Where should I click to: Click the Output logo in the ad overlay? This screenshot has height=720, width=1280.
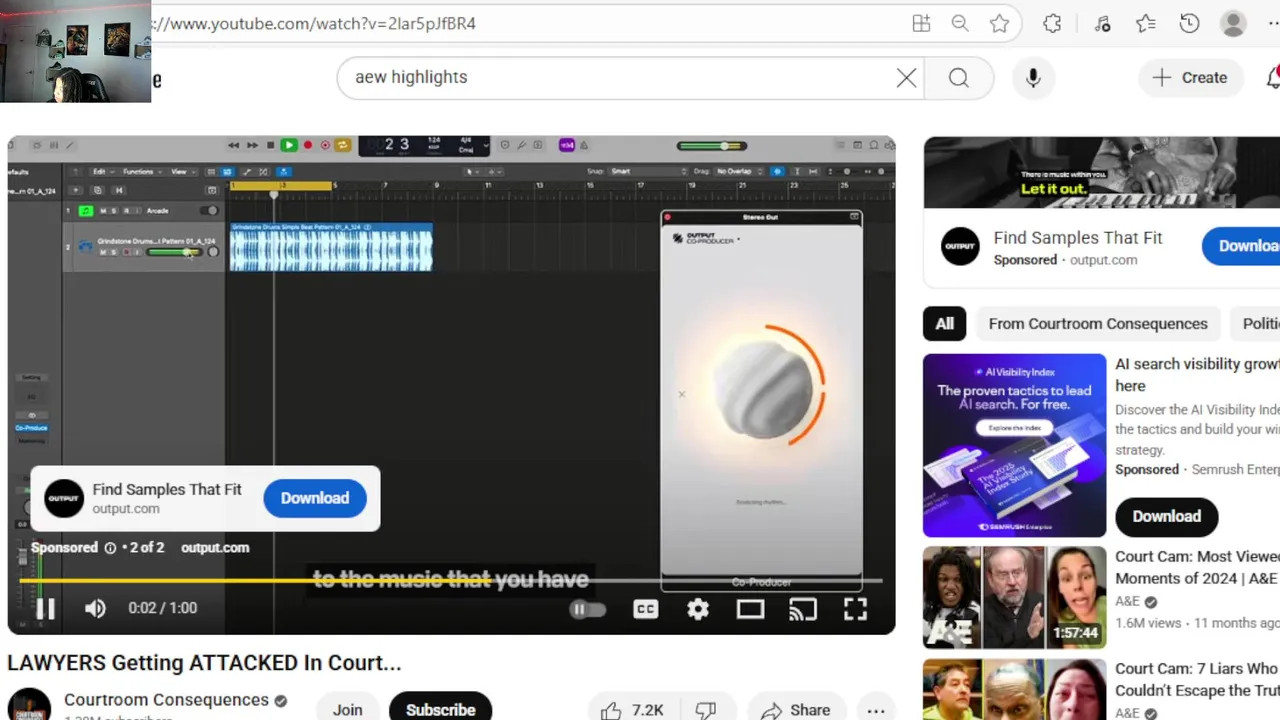coord(64,498)
